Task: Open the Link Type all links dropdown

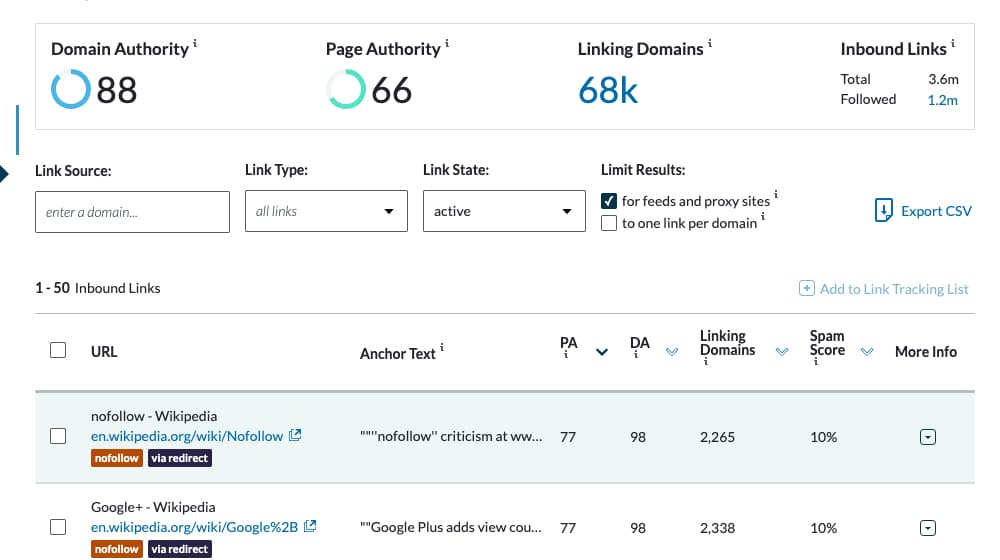Action: click(326, 211)
